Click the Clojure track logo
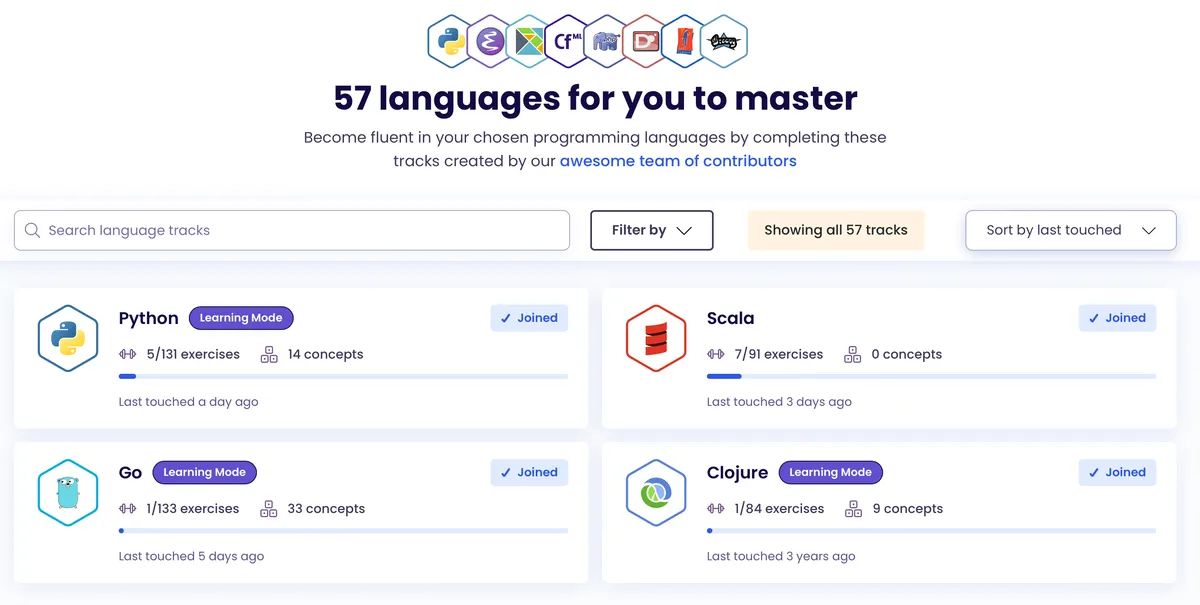This screenshot has width=1200, height=605. 656,492
